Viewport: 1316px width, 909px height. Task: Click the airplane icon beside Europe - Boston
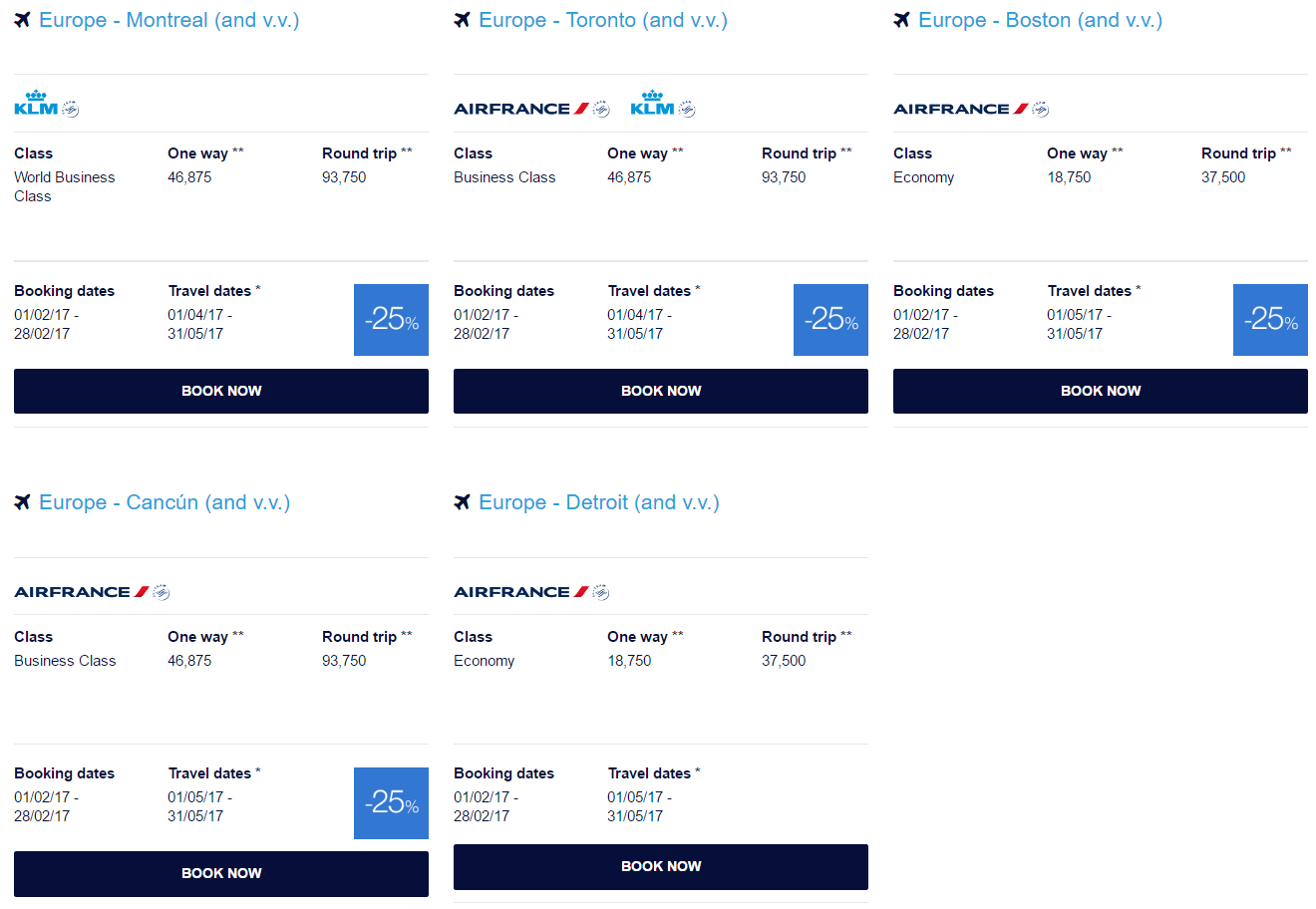point(901,20)
